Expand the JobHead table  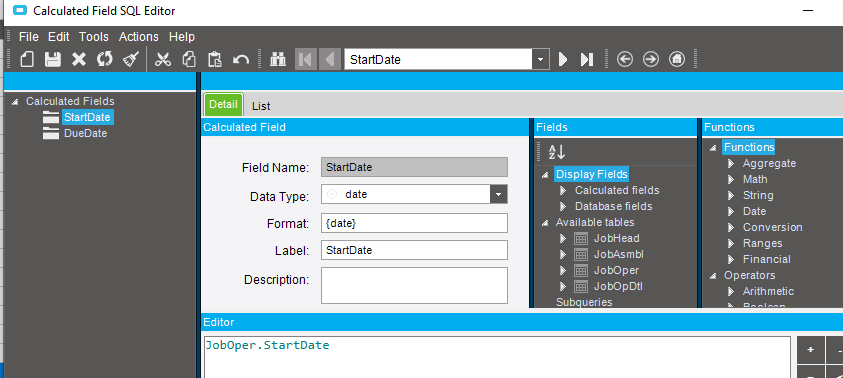point(563,238)
